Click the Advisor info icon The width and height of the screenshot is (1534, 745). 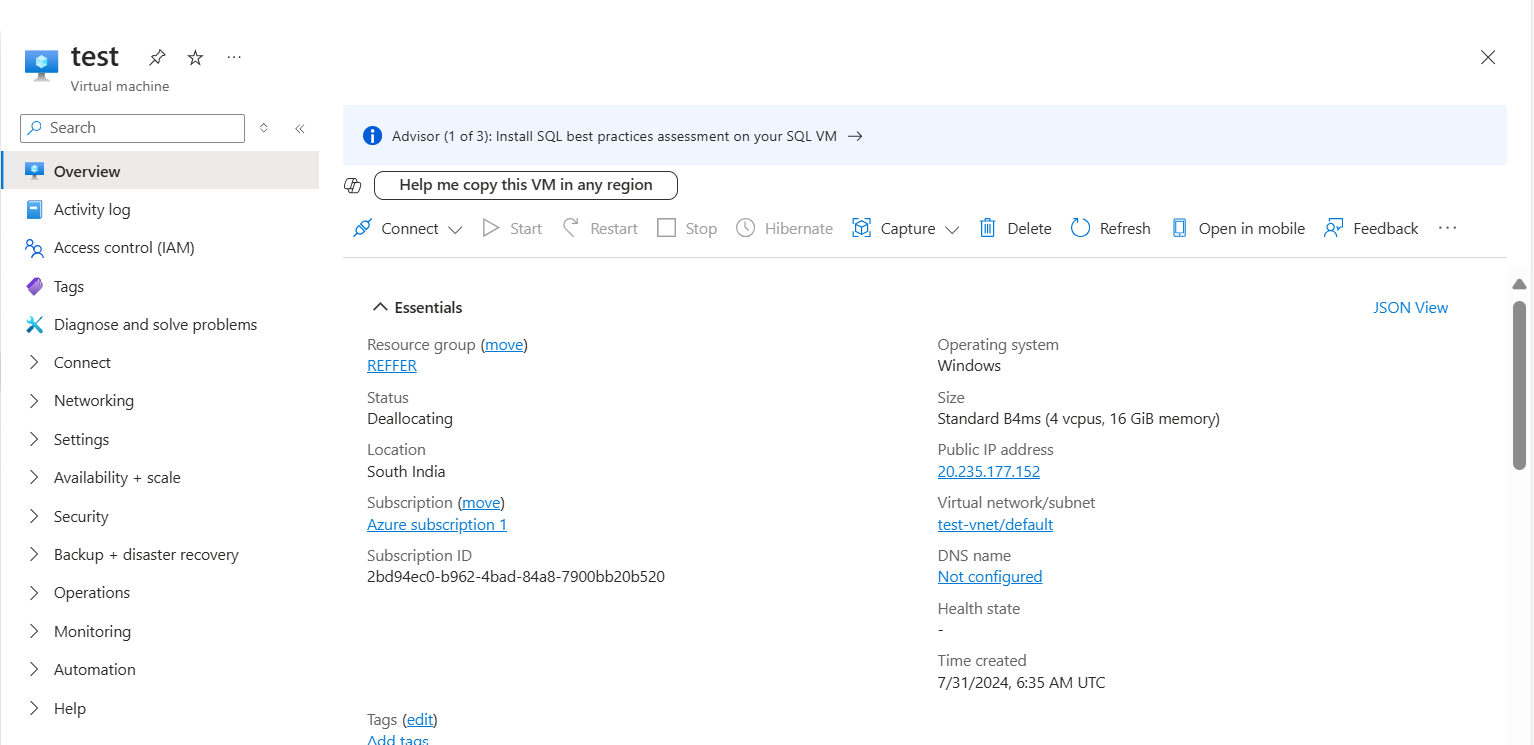pyautogui.click(x=372, y=136)
